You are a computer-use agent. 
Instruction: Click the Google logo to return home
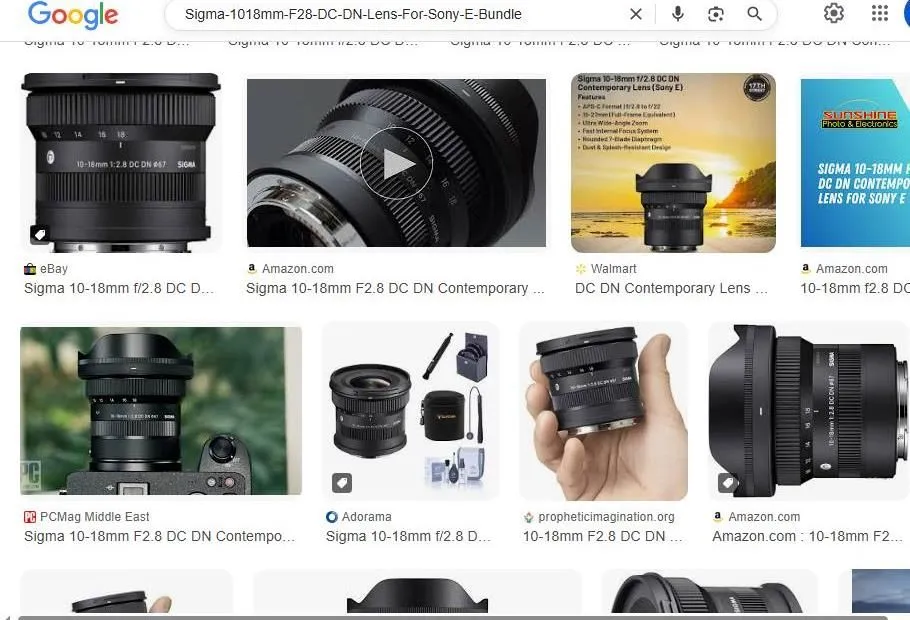coord(72,15)
